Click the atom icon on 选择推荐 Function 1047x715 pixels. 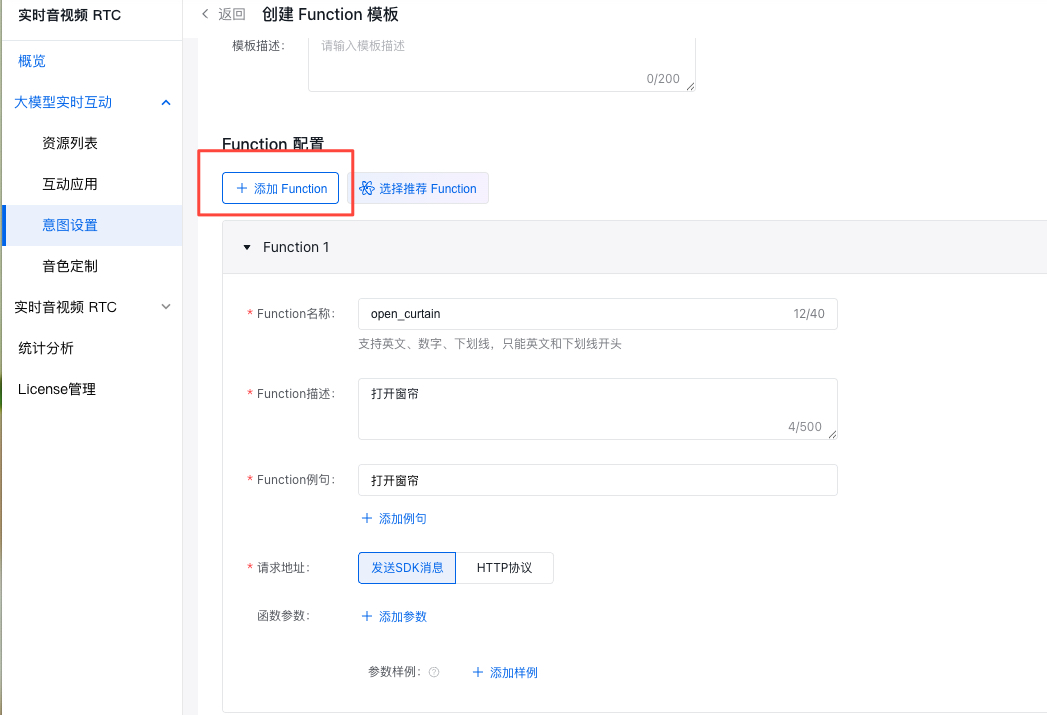click(367, 188)
